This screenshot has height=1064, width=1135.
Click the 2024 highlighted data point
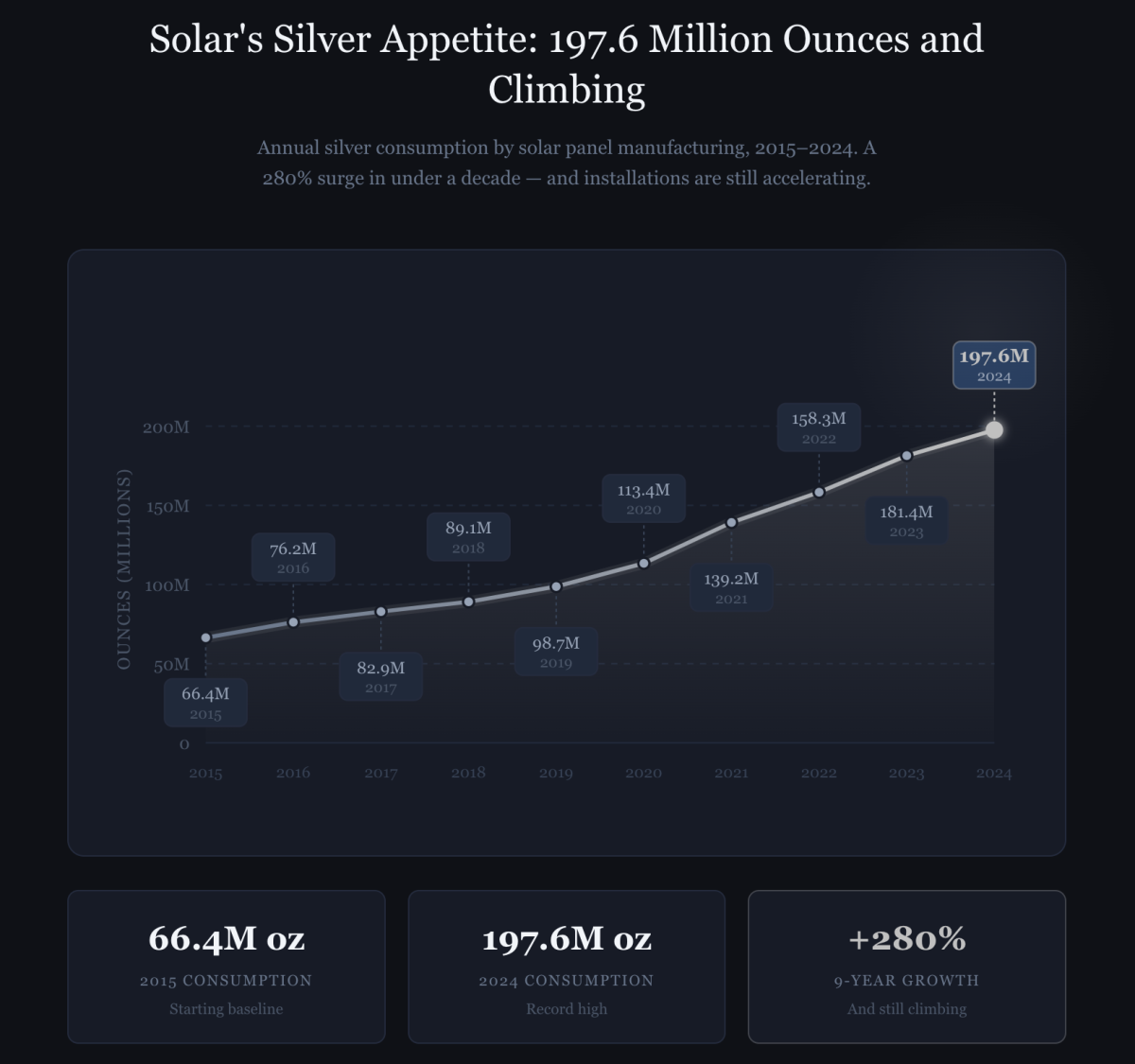(x=994, y=430)
